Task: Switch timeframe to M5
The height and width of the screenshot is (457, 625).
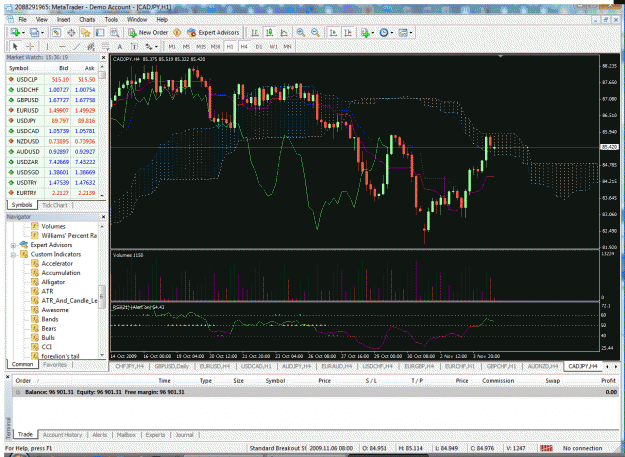Action: pyautogui.click(x=186, y=47)
